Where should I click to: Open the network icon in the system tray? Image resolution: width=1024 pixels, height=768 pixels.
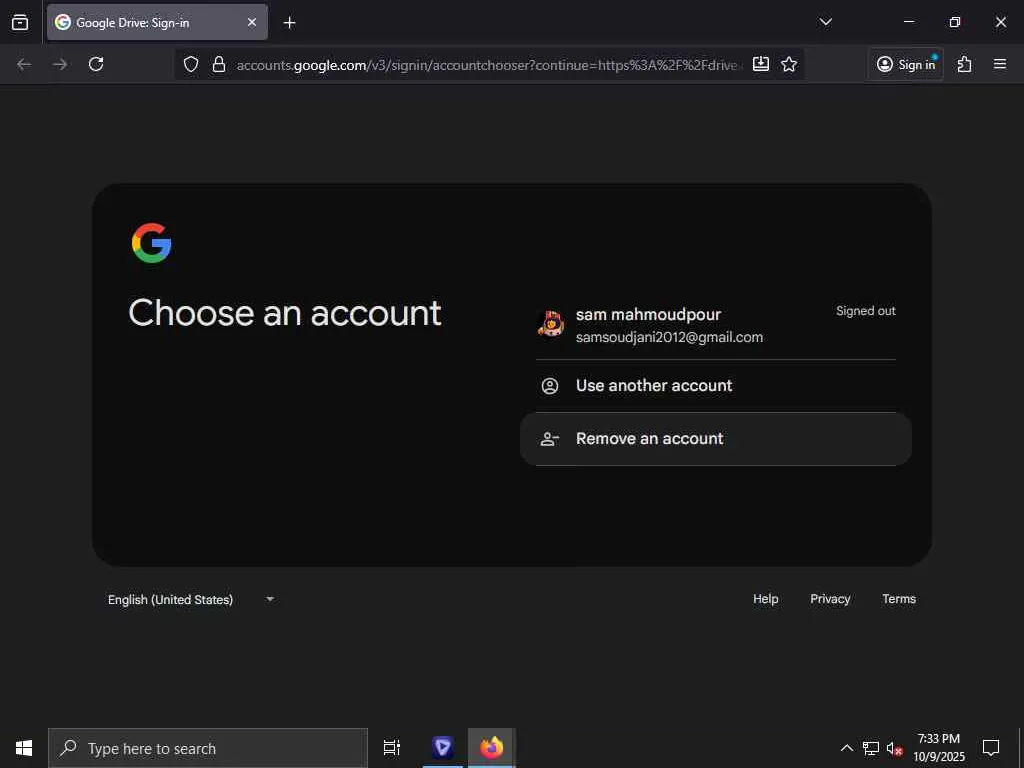[x=871, y=748]
